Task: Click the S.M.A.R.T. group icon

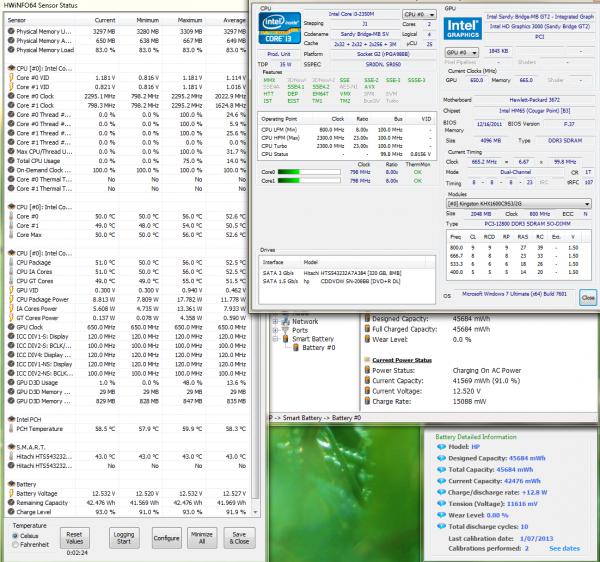Action: click(11, 447)
